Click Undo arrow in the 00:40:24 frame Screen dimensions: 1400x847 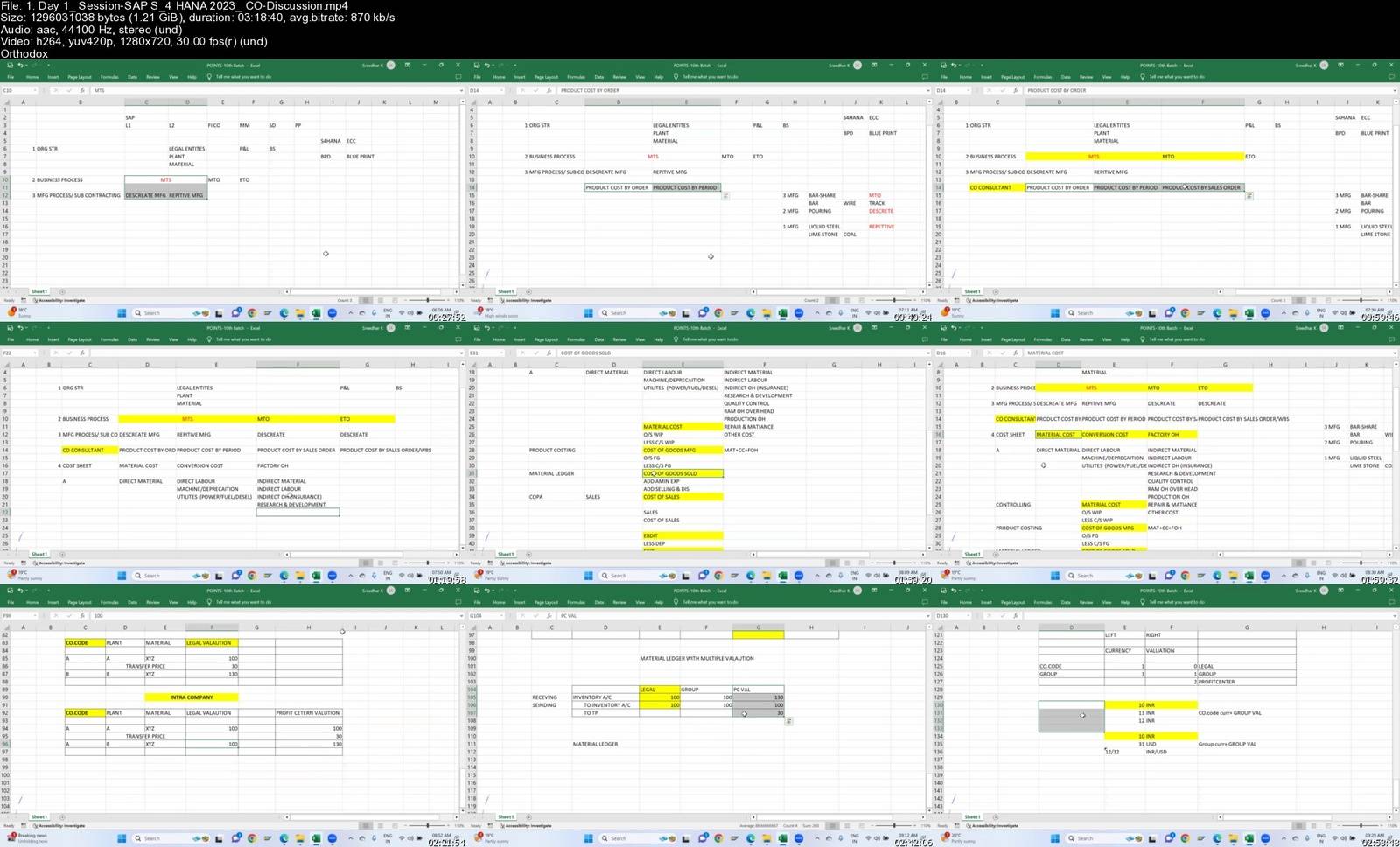coord(486,66)
